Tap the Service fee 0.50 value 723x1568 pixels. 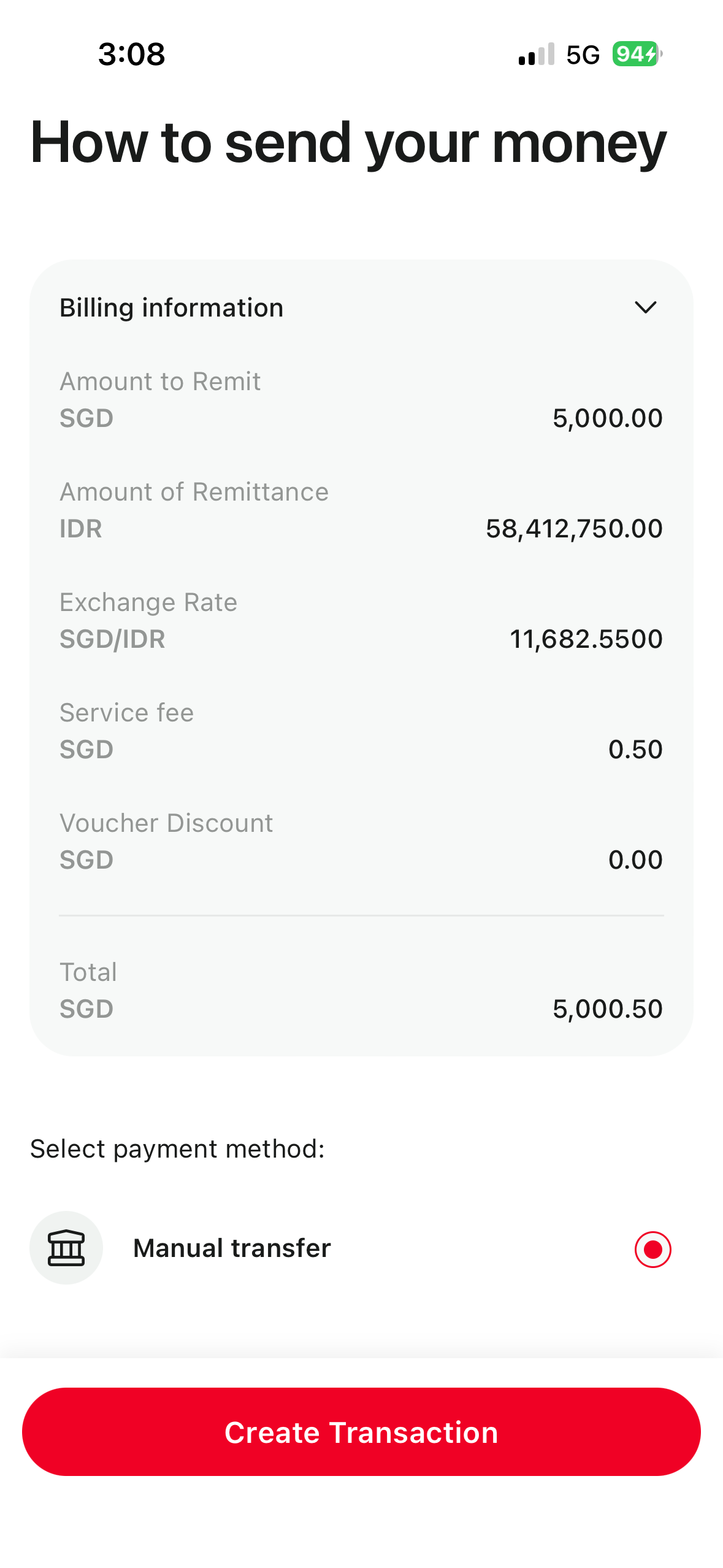(635, 750)
